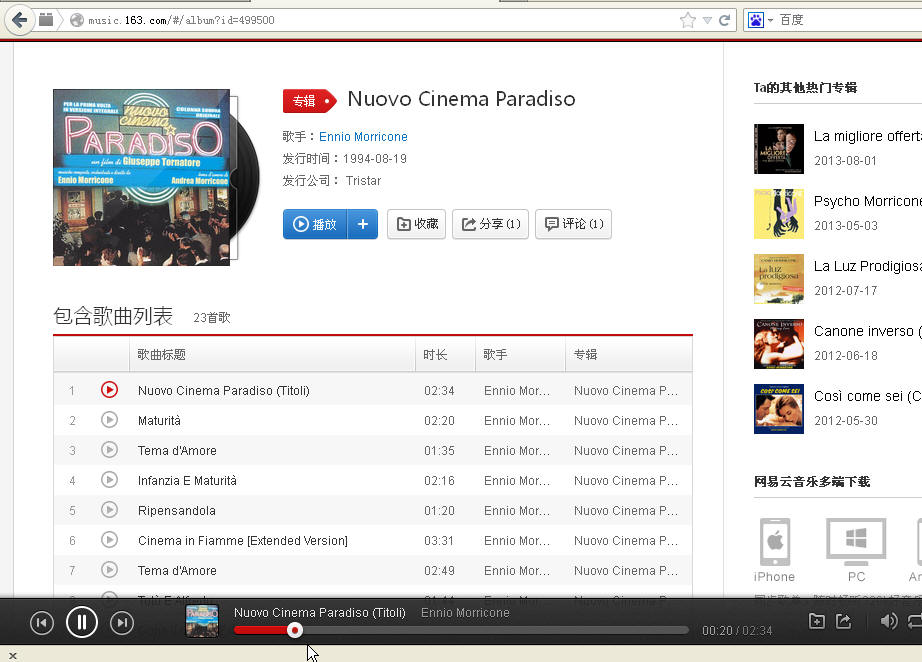The height and width of the screenshot is (662, 922).
Task: Play track 1 Nuovo Cinema Paradiso (Titoli)
Action: (109, 390)
